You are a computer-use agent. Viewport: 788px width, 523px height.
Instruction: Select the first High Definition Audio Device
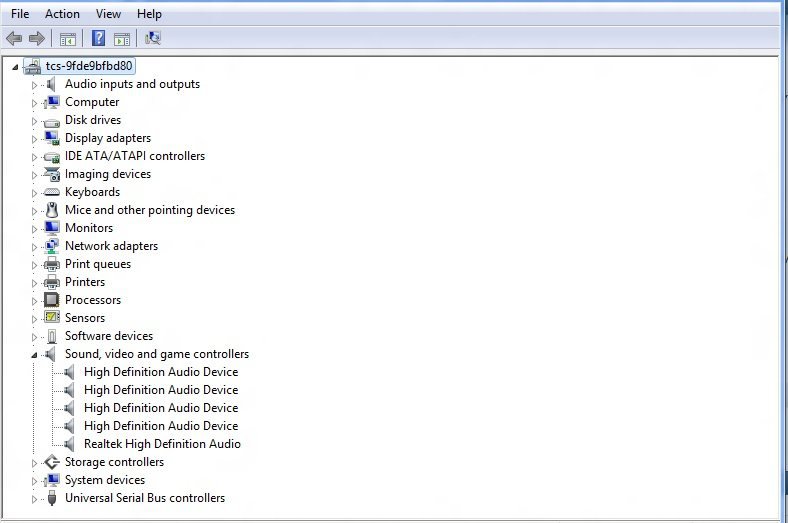[160, 372]
